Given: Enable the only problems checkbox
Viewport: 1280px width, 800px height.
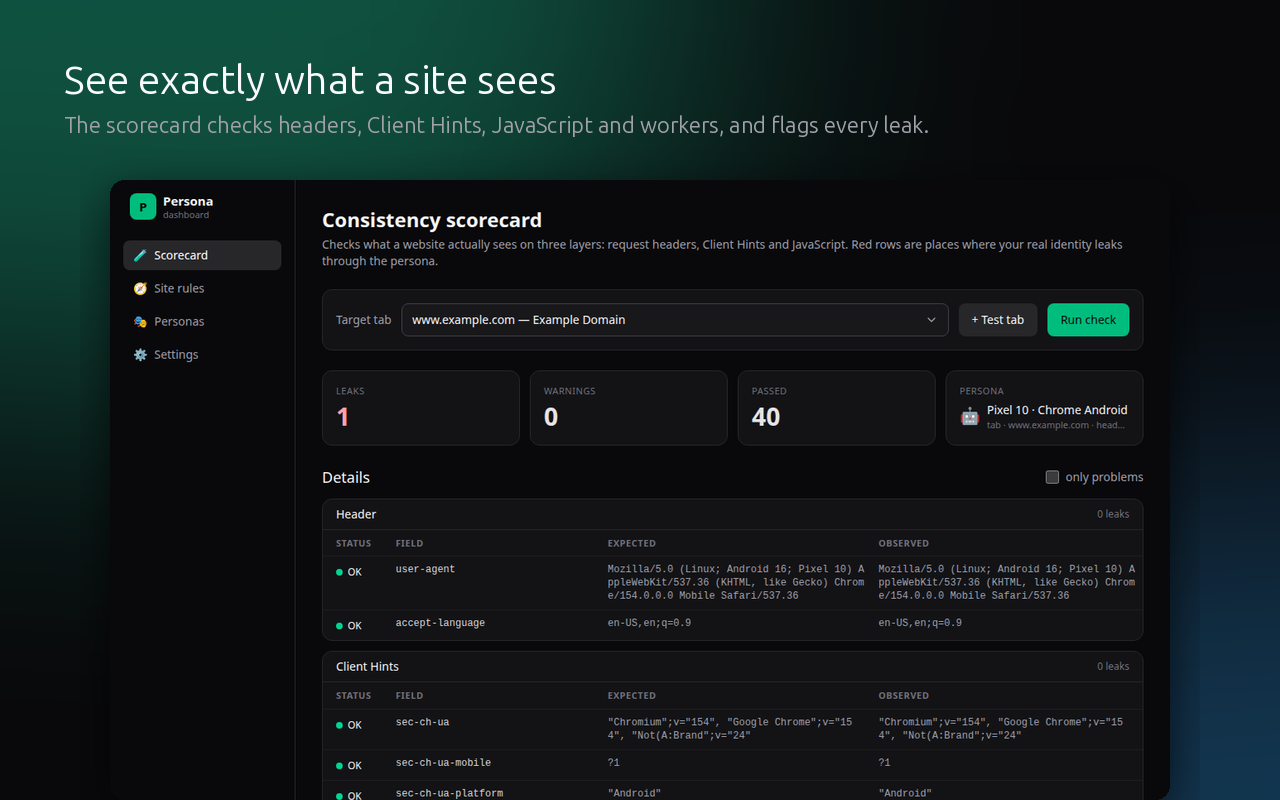Looking at the screenshot, I should [1052, 477].
